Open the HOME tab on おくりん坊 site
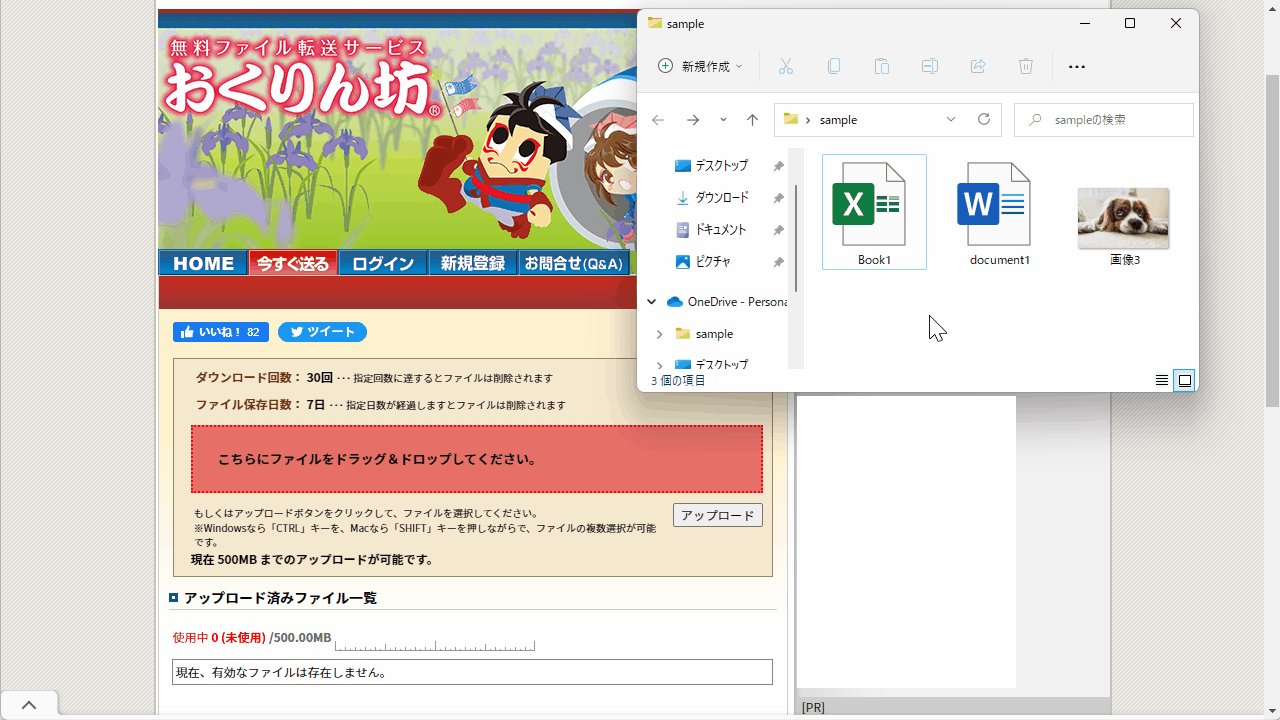Screen dimensions: 1280x720 click(x=204, y=263)
